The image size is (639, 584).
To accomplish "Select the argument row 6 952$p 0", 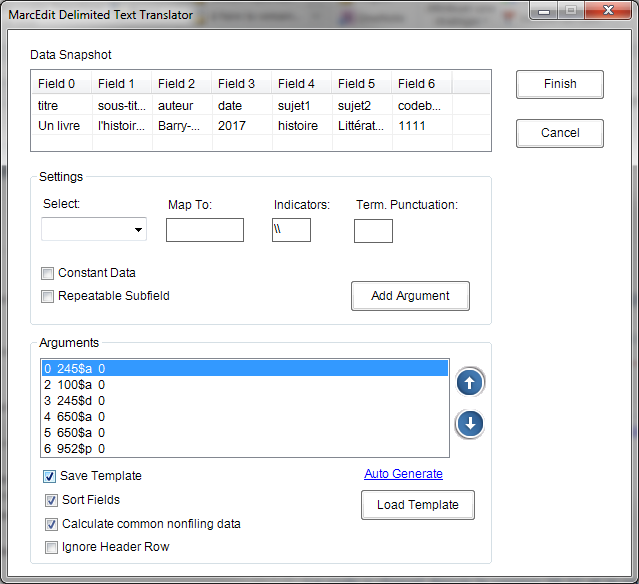I will (245, 448).
